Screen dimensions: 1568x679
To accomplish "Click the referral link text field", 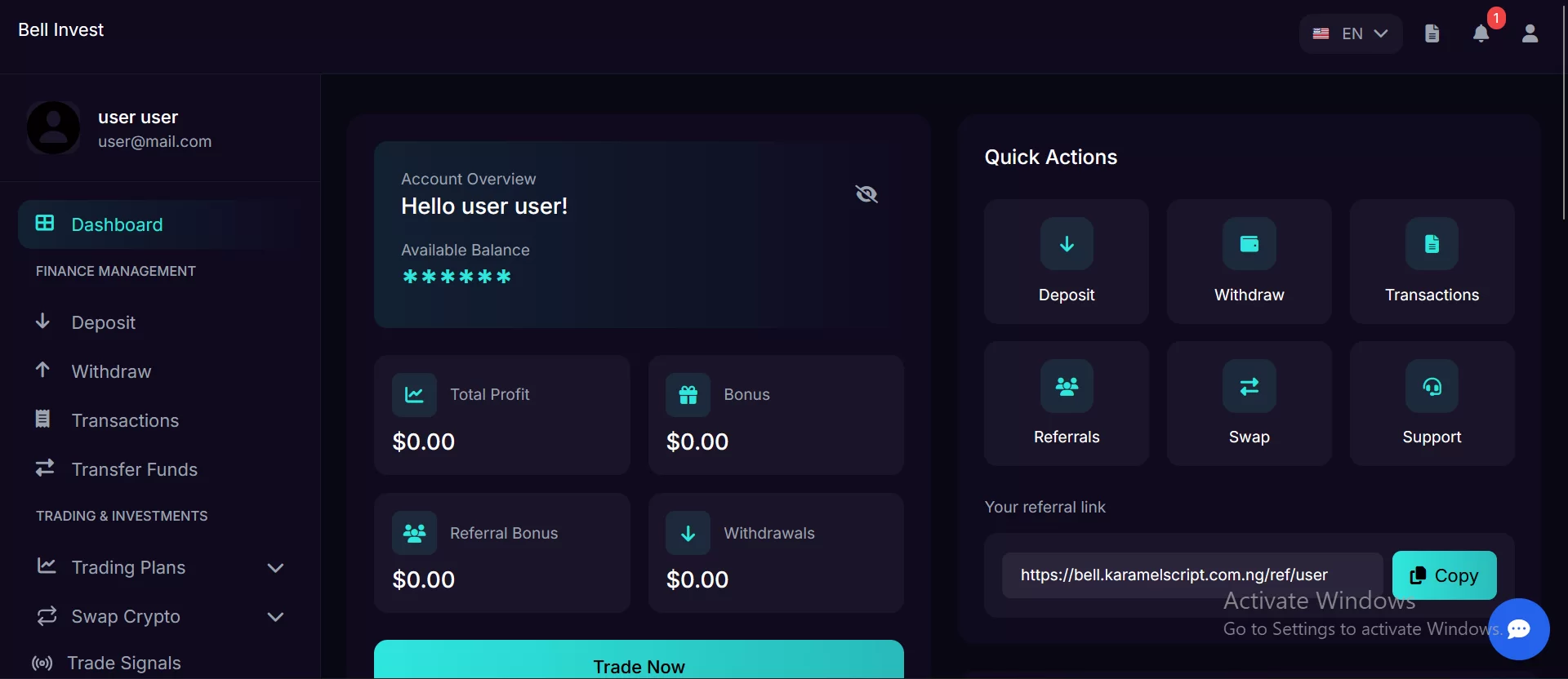I will click(x=1192, y=575).
